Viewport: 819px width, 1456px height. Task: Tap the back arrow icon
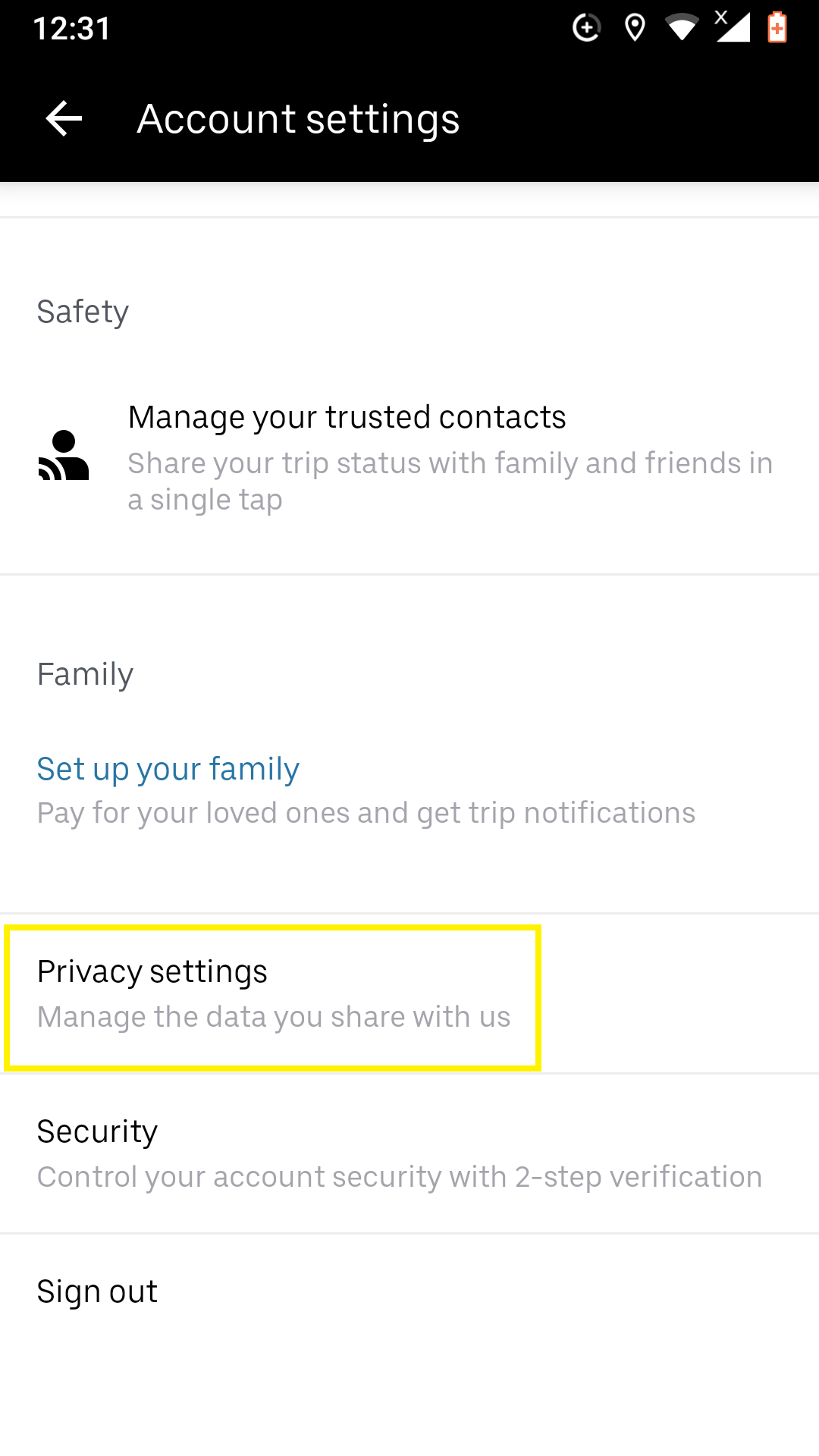point(64,119)
